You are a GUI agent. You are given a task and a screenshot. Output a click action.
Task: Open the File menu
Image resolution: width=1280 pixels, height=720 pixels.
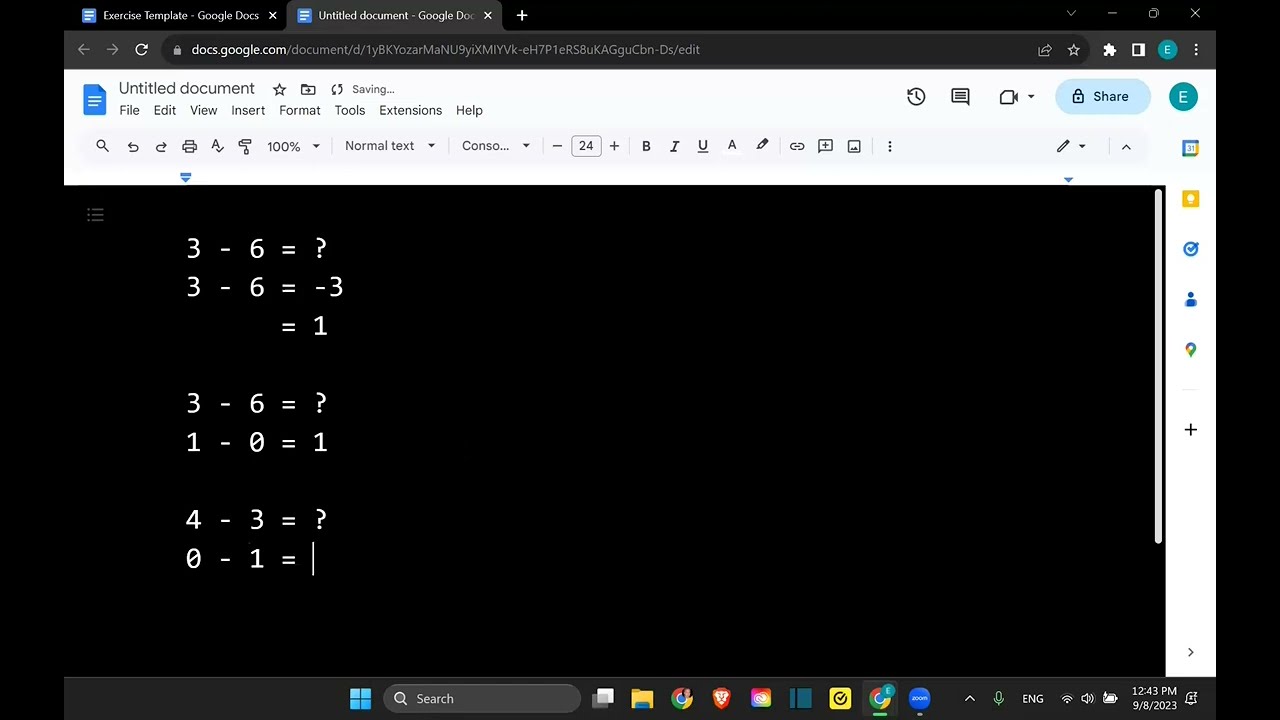[130, 111]
